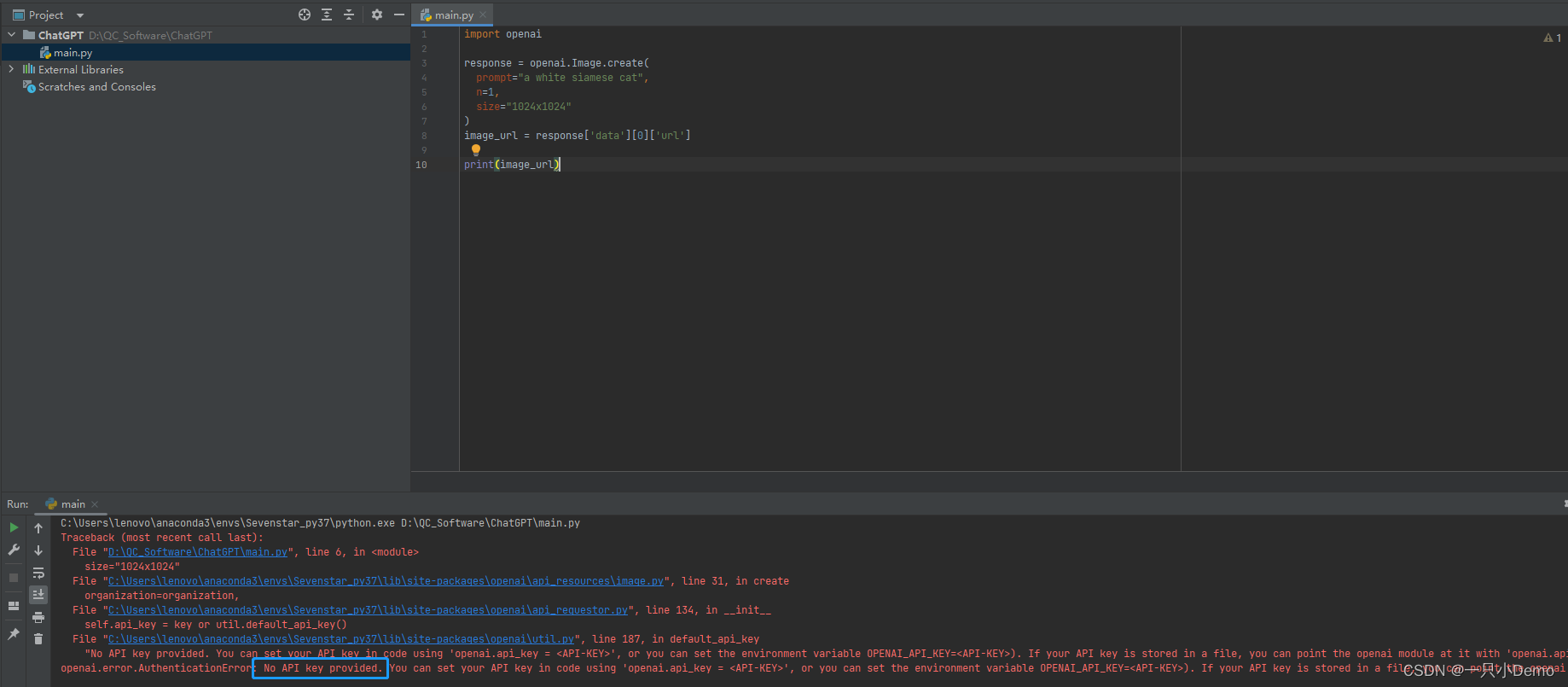This screenshot has width=1568, height=687.
Task: Click the python.exe command line in console
Action: (x=320, y=523)
